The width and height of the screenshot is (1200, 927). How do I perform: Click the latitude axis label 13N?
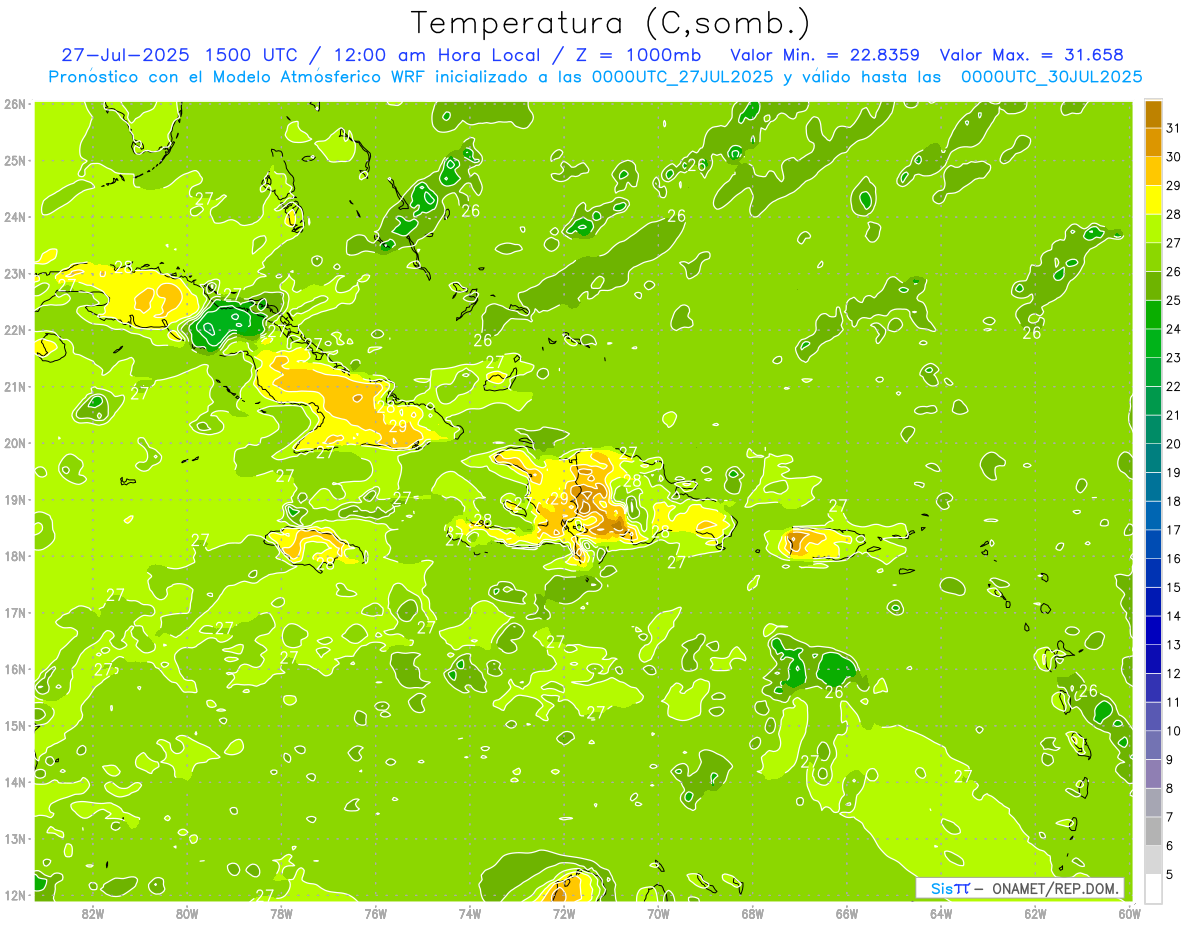[x=14, y=838]
